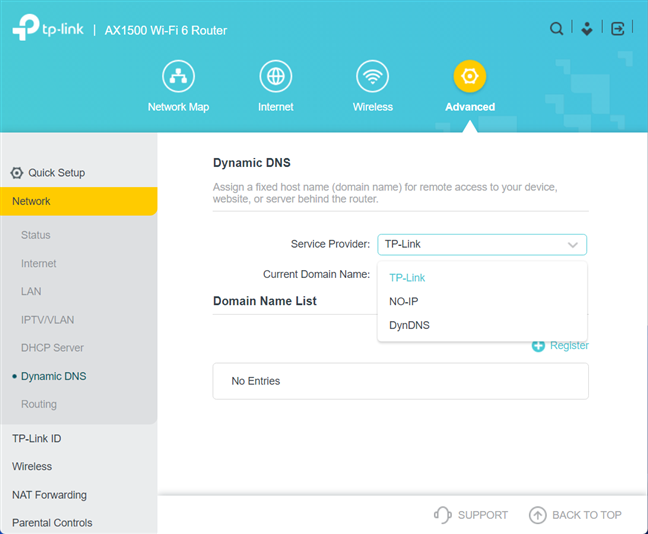Switch to the Advanced tab label
Screen dimensions: 648x534
[469, 107]
